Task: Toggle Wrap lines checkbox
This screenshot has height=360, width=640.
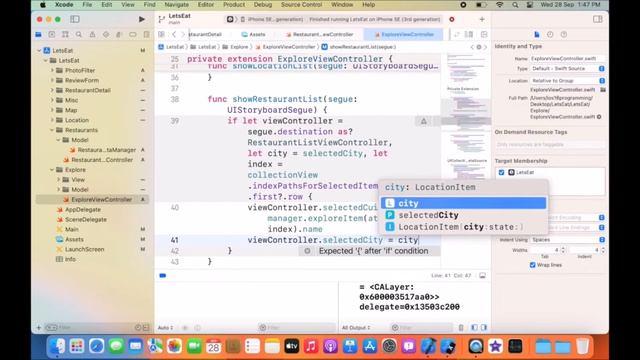Action: click(x=532, y=265)
